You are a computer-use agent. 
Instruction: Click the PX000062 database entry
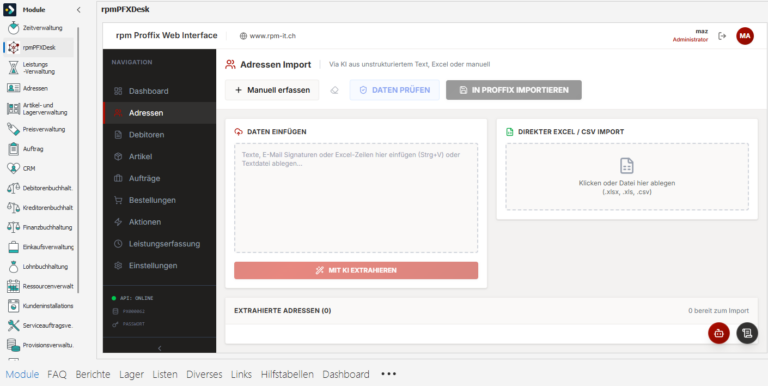134,311
